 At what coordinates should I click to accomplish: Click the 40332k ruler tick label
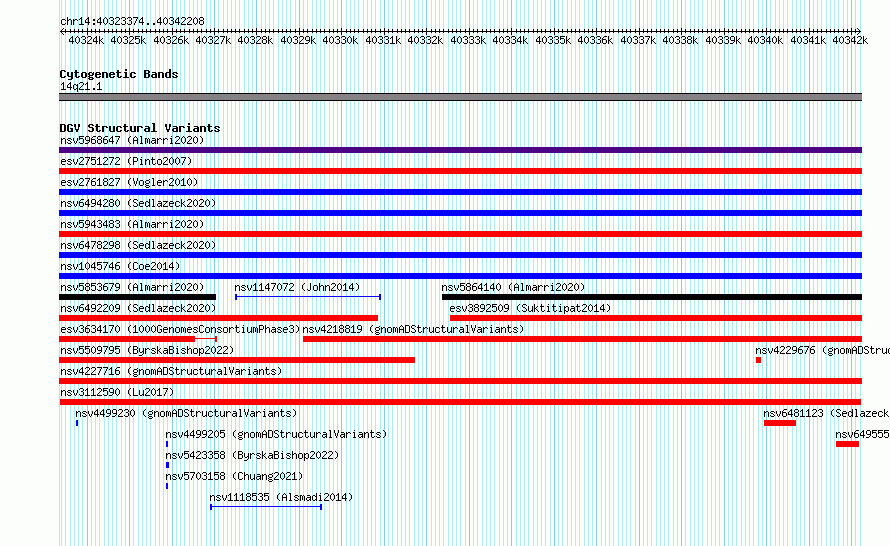coord(425,40)
